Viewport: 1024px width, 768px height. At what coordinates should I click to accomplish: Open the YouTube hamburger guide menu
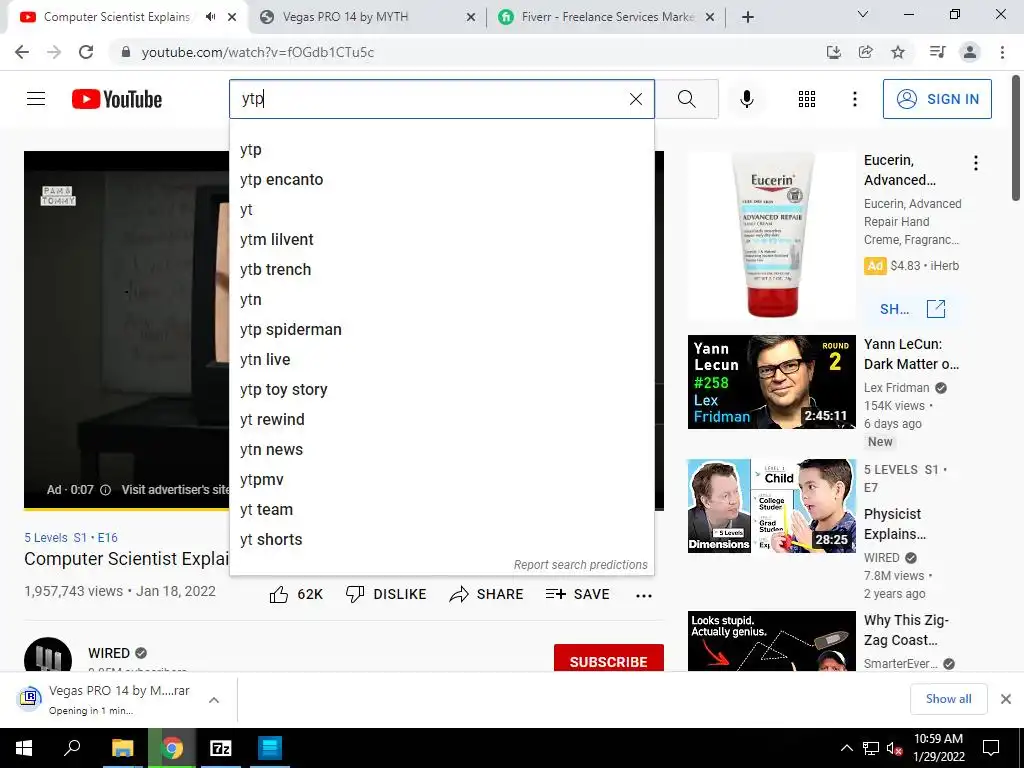[36, 99]
